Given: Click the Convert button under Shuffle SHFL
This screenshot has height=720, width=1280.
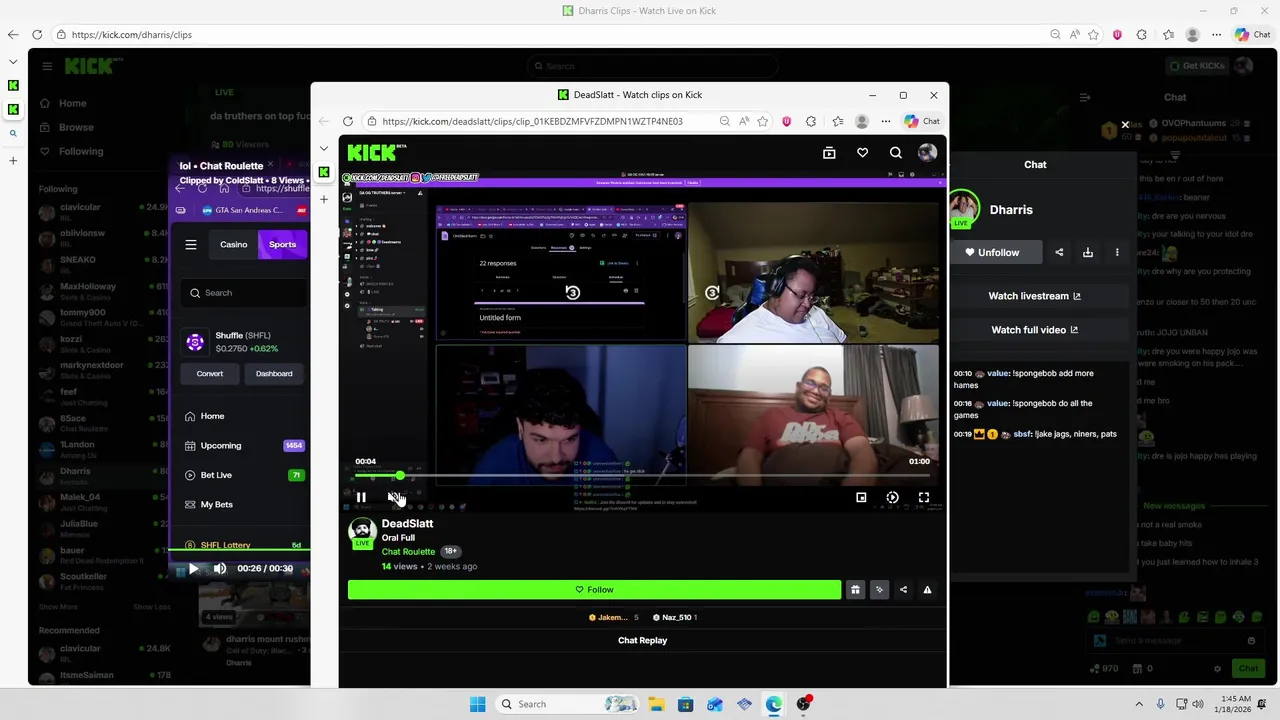Looking at the screenshot, I should point(210,374).
